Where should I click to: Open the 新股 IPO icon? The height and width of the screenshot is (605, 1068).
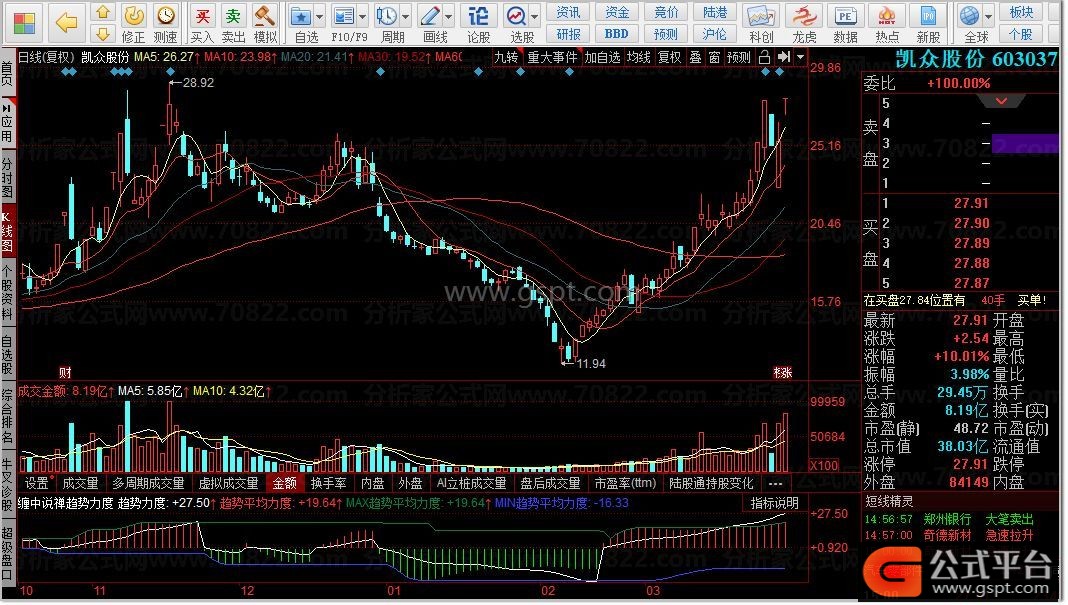[x=928, y=23]
